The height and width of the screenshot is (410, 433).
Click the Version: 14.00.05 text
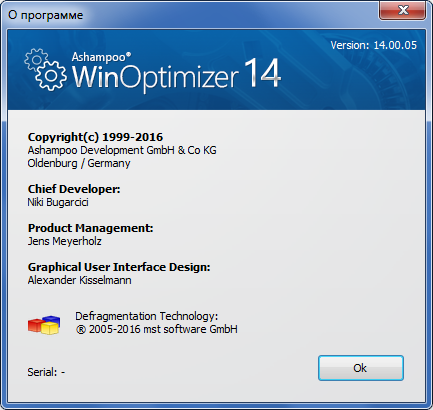373,45
